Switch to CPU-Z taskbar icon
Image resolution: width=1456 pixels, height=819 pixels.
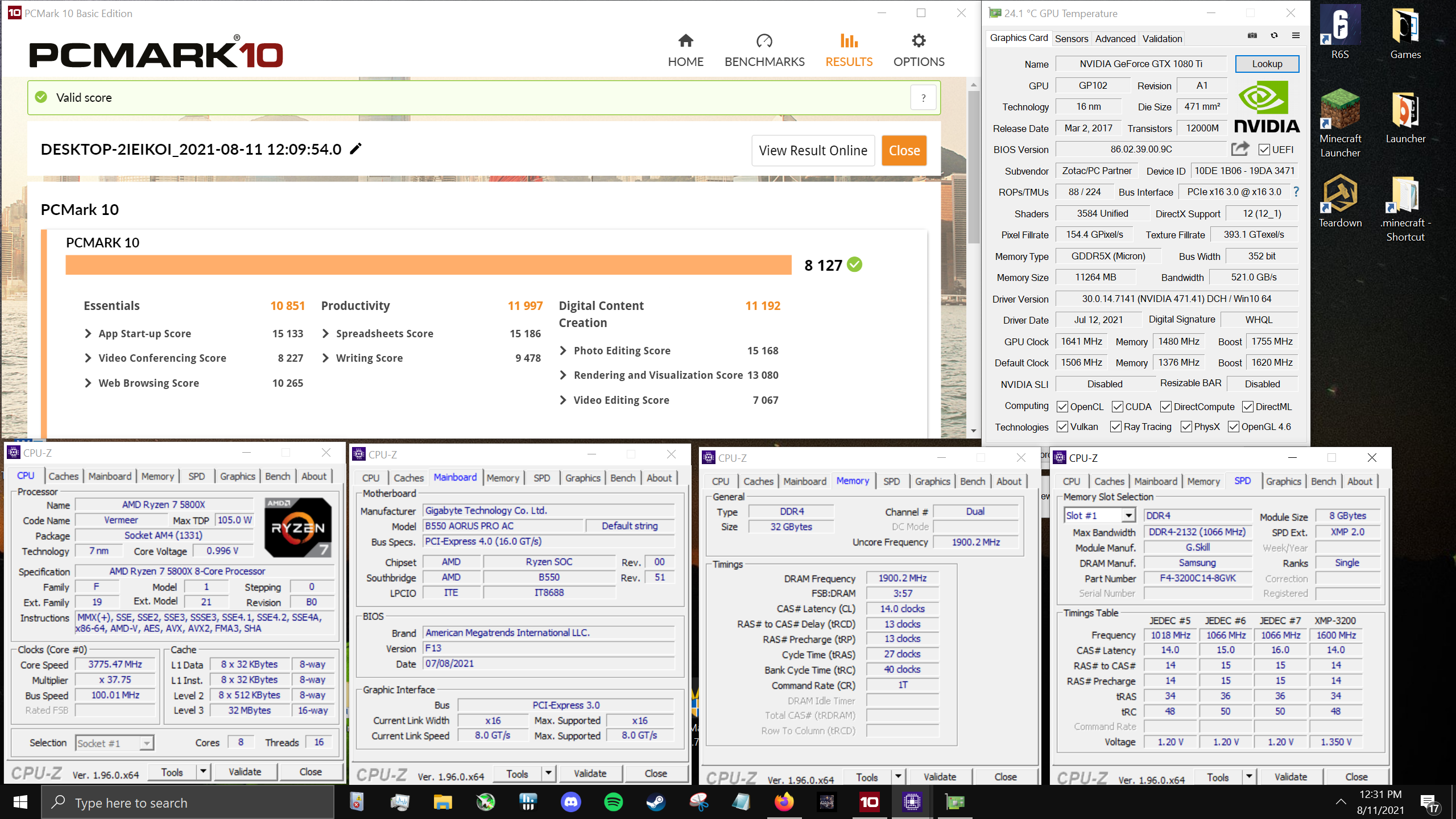(x=912, y=803)
